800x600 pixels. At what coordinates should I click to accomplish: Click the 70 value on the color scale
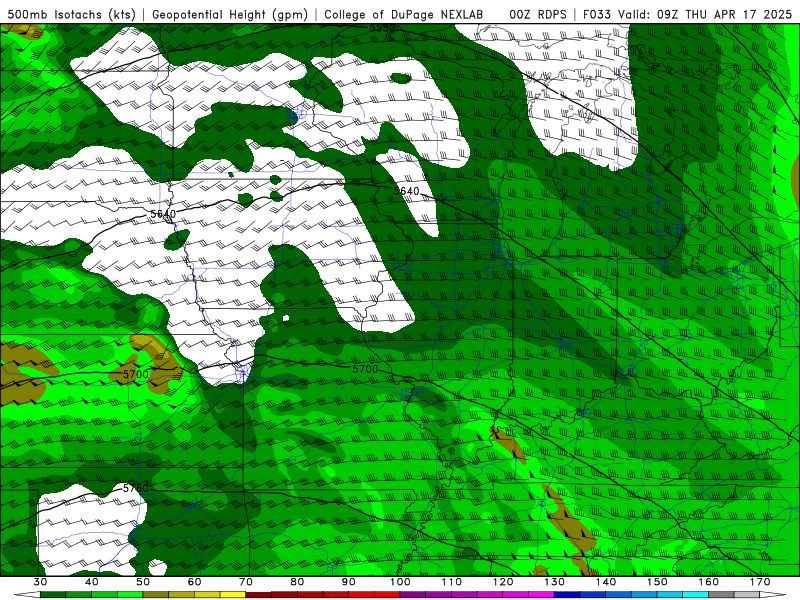[246, 582]
